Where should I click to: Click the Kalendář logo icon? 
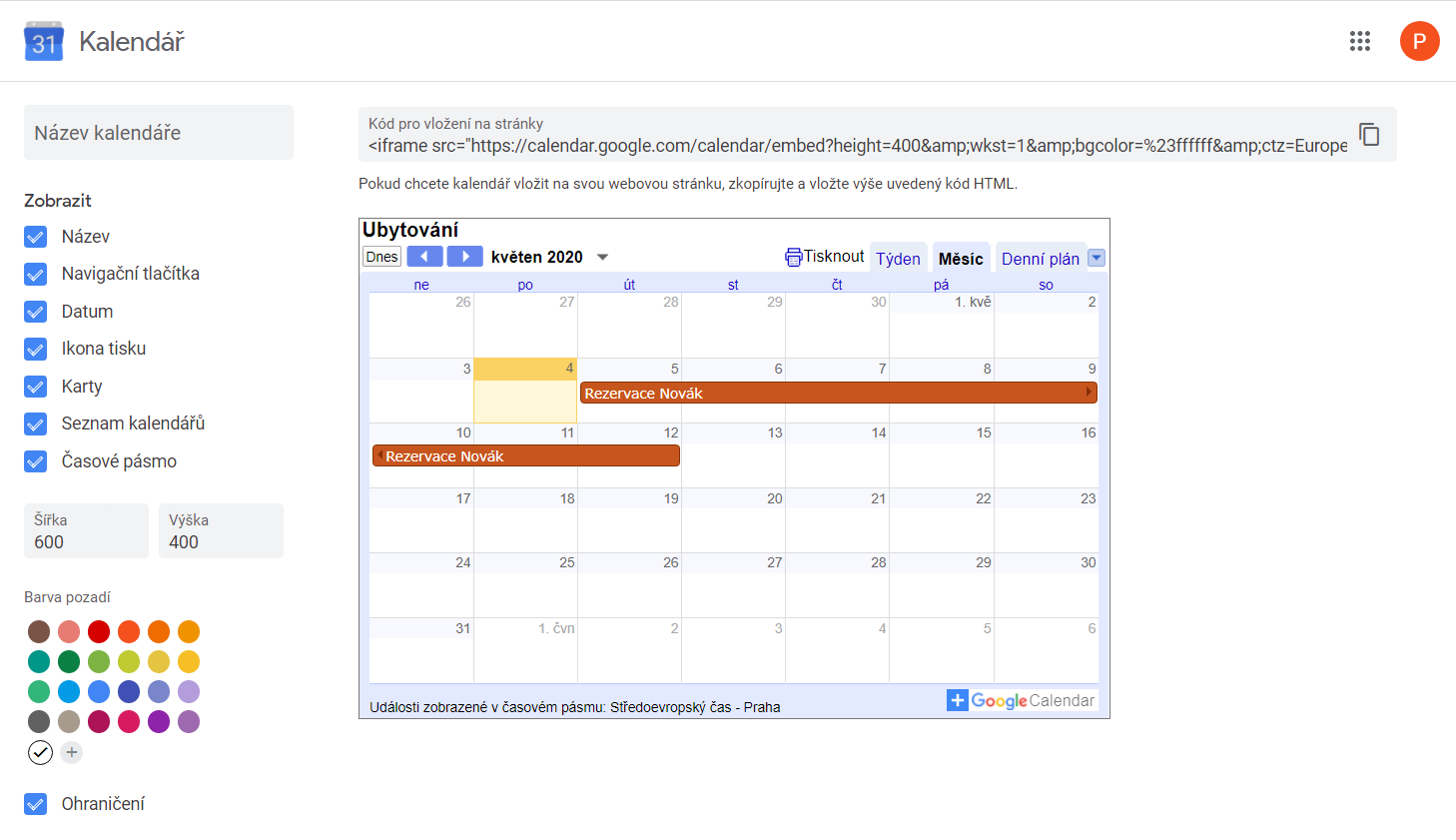click(x=44, y=42)
